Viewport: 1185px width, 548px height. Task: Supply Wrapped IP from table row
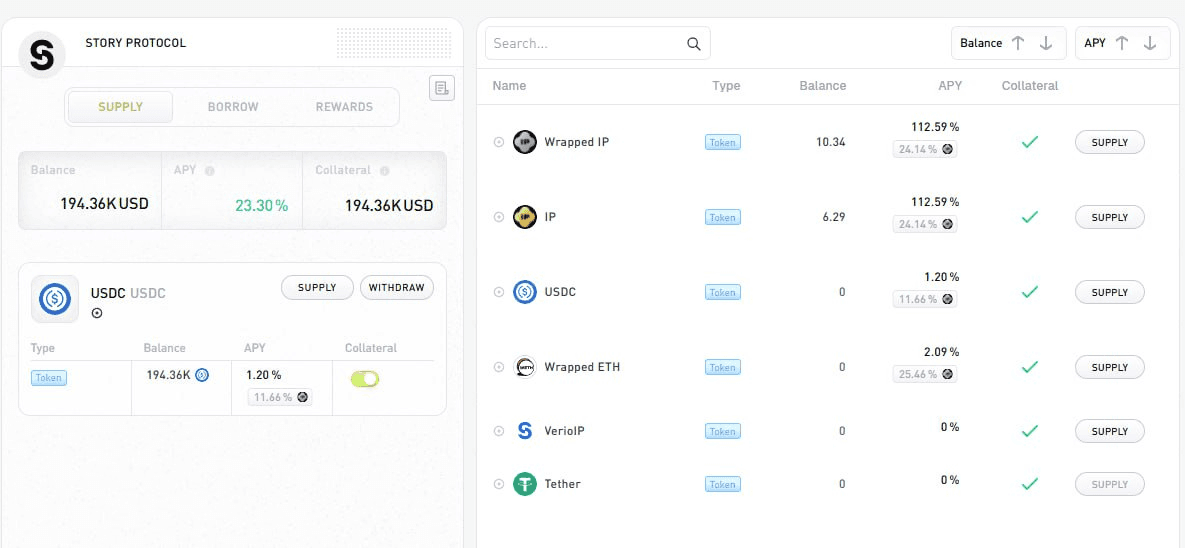point(1109,142)
